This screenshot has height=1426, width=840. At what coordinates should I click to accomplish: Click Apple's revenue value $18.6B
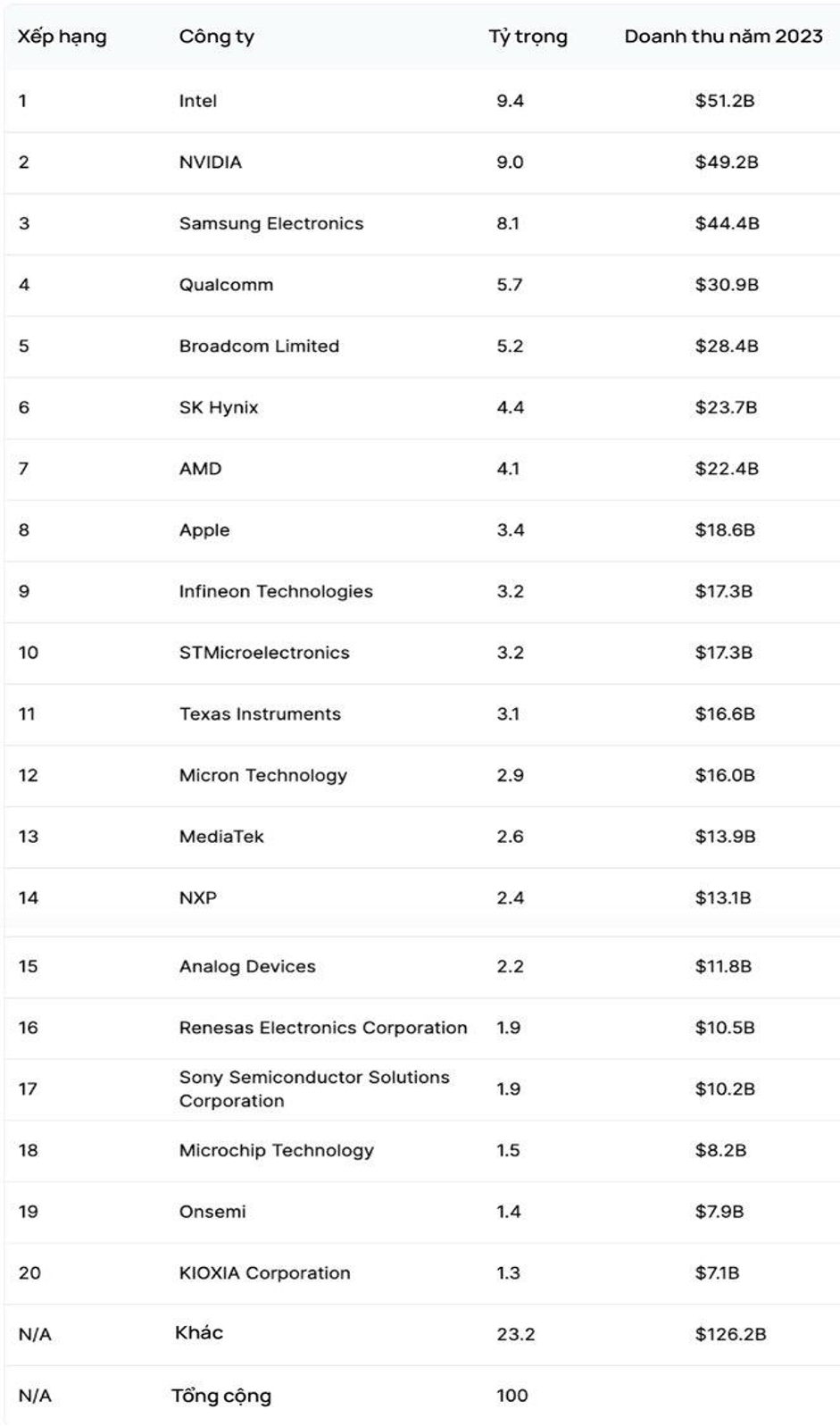pyautogui.click(x=725, y=530)
